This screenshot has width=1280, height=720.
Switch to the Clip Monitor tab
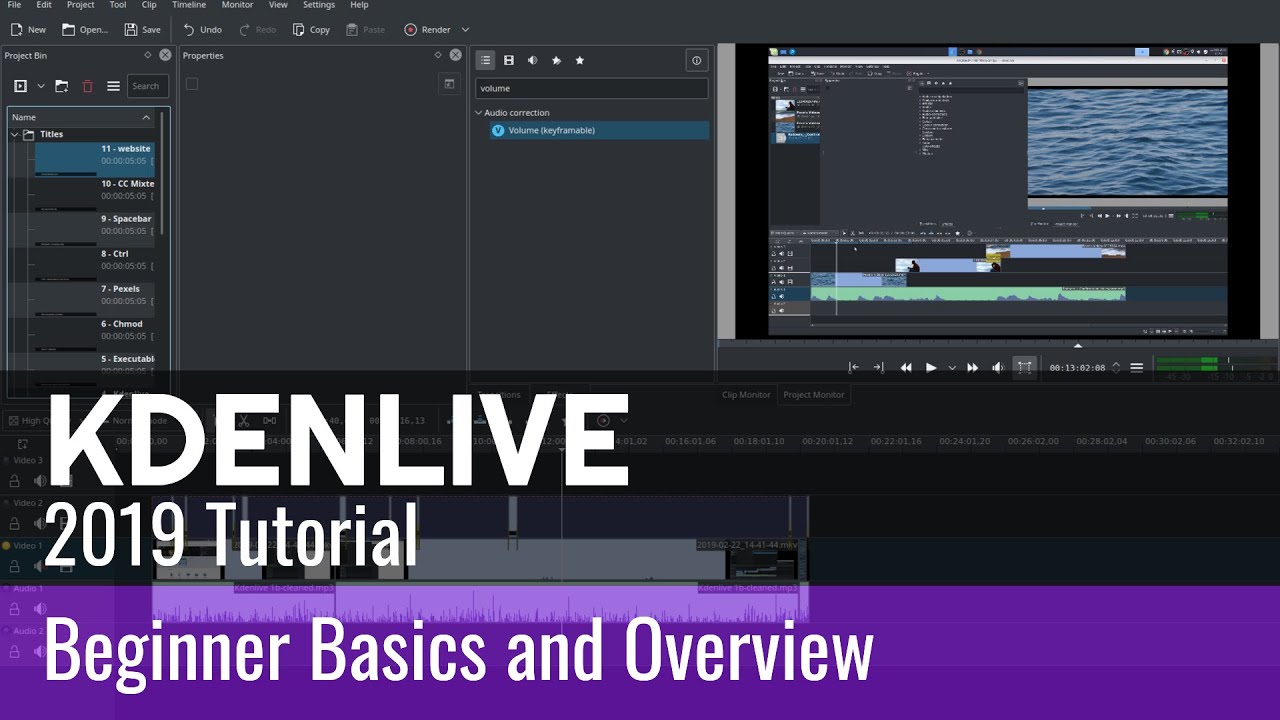coord(747,395)
